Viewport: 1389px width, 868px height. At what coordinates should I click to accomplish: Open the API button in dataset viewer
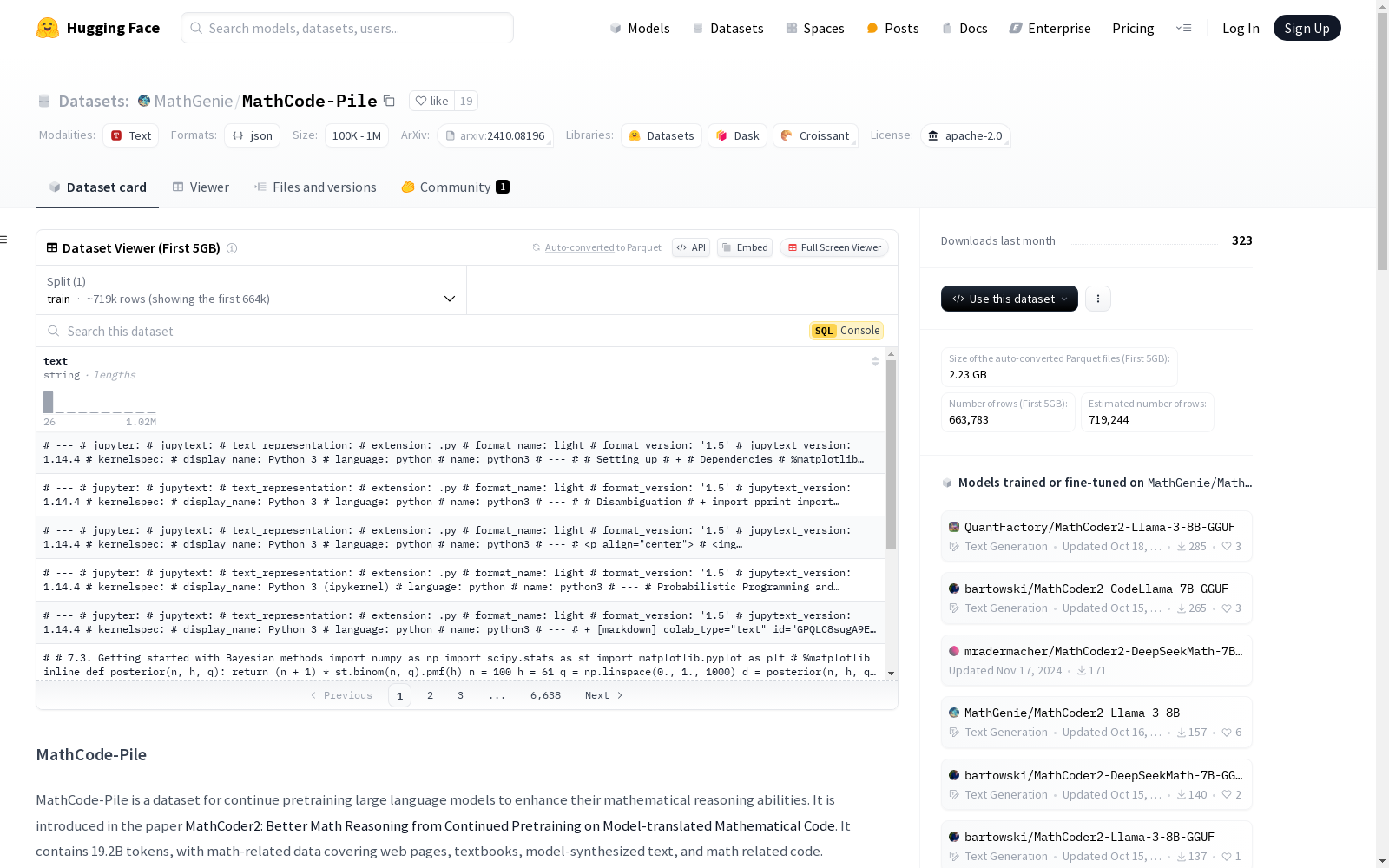coord(691,247)
